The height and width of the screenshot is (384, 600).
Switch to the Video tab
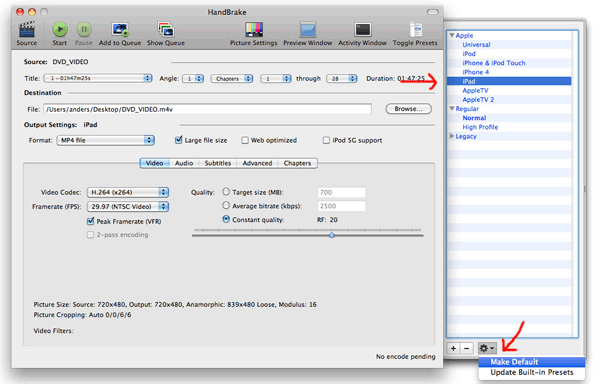pyautogui.click(x=155, y=163)
